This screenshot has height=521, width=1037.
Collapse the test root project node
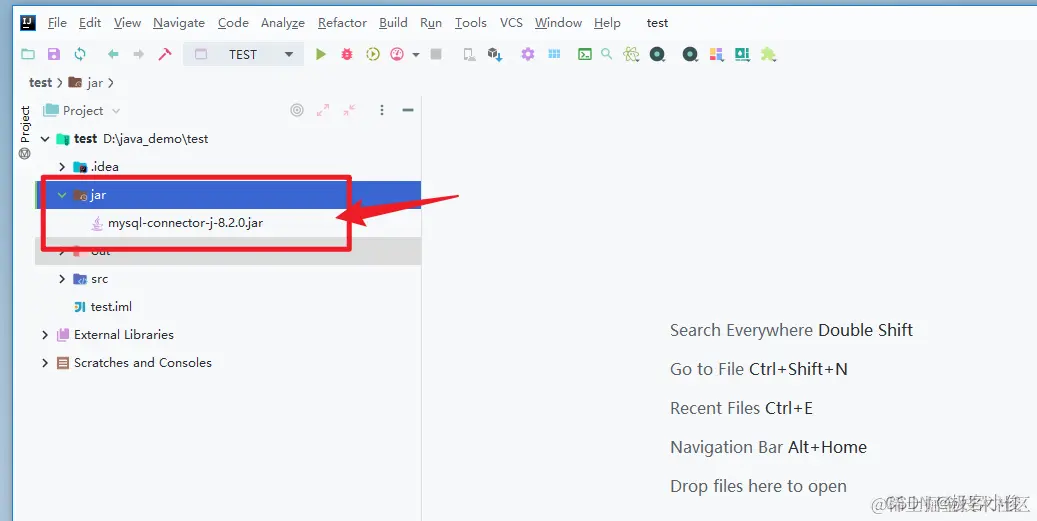tap(45, 139)
